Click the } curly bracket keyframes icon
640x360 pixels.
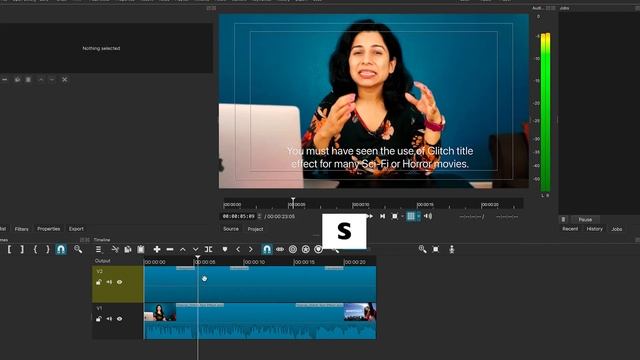click(x=48, y=249)
